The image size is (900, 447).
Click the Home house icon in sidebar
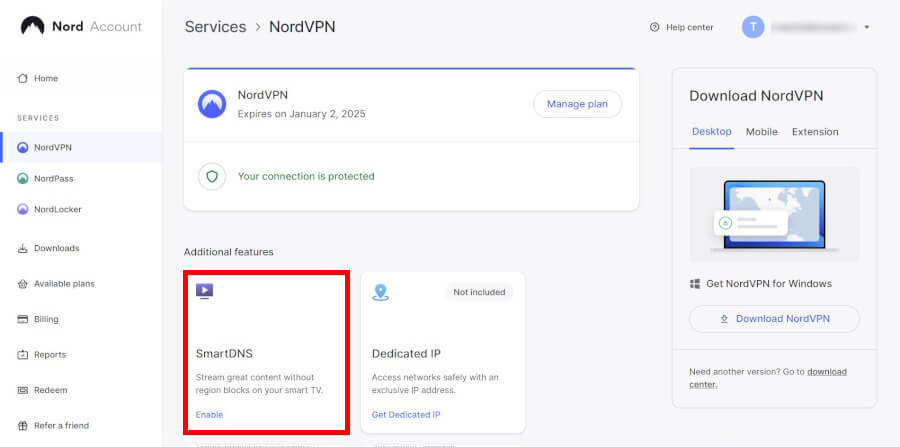(x=22, y=78)
